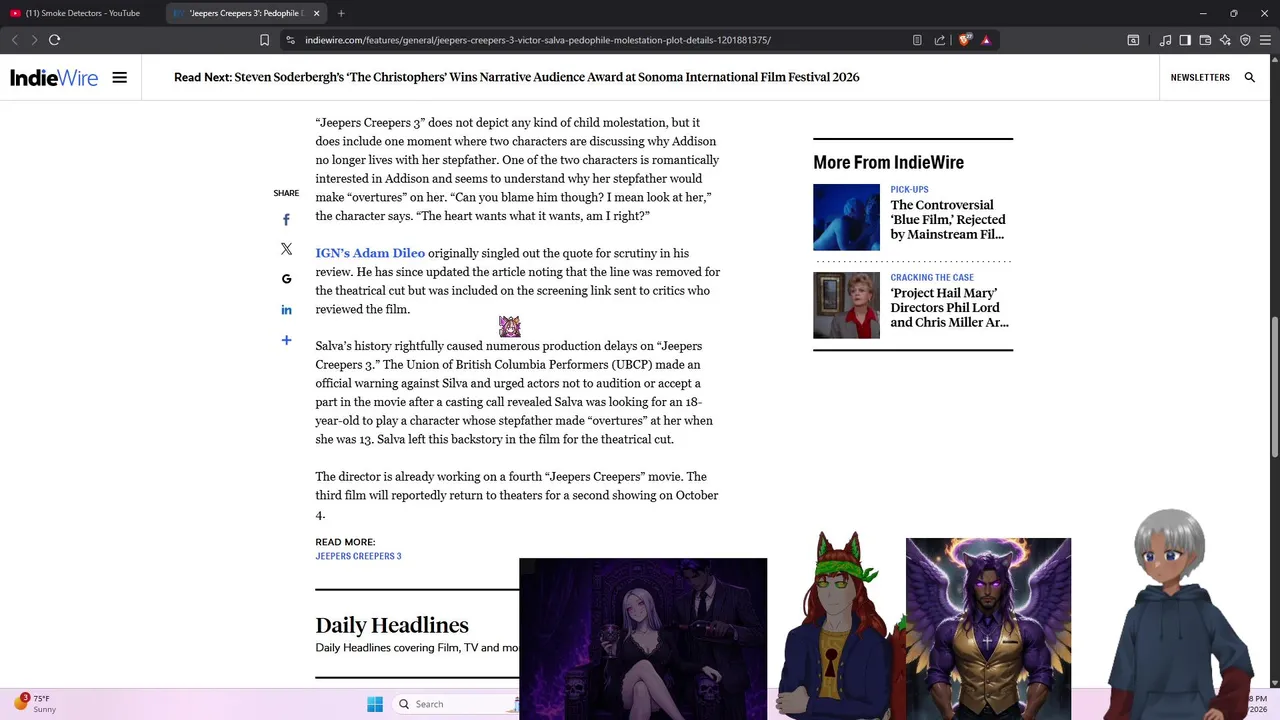Expand more share options plus icon
Viewport: 1280px width, 720px height.
(x=286, y=340)
